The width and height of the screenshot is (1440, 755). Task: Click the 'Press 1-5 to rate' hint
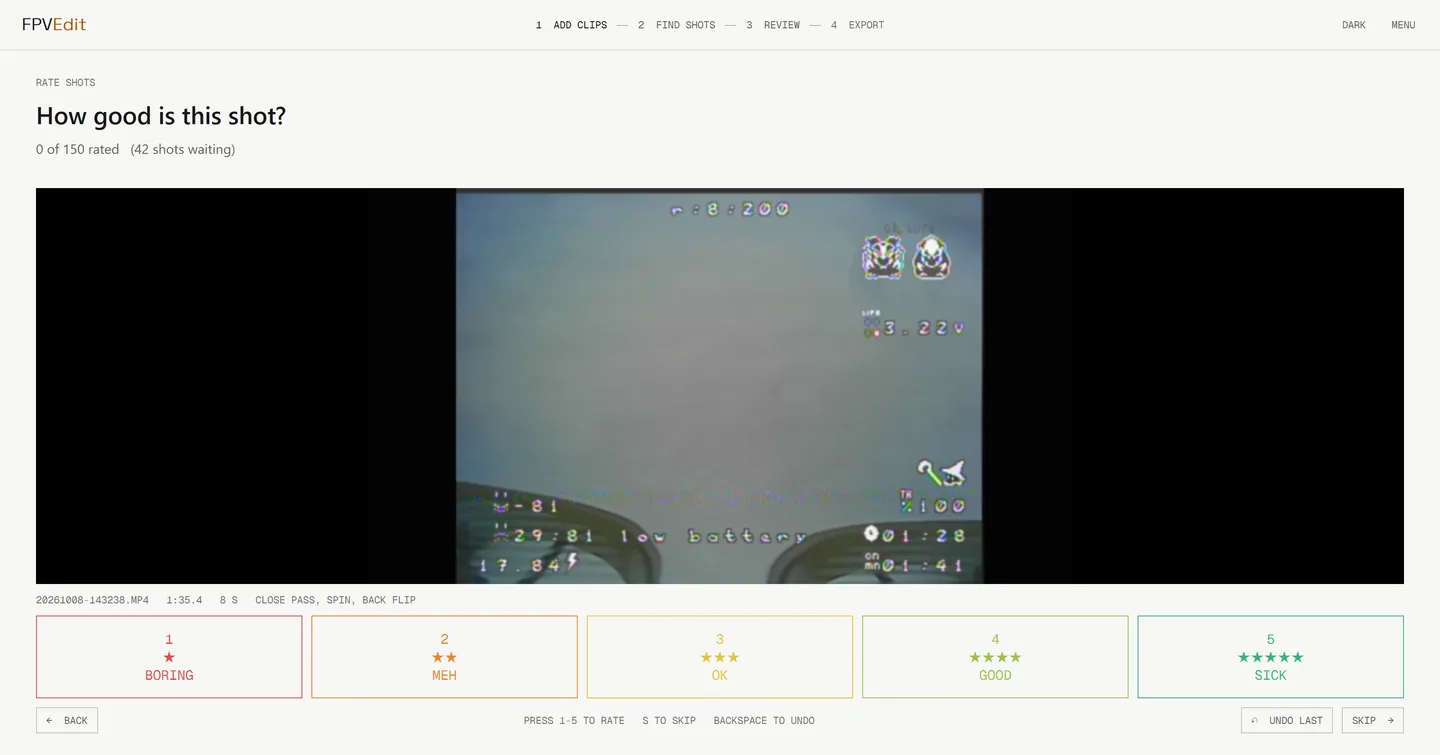tap(574, 720)
